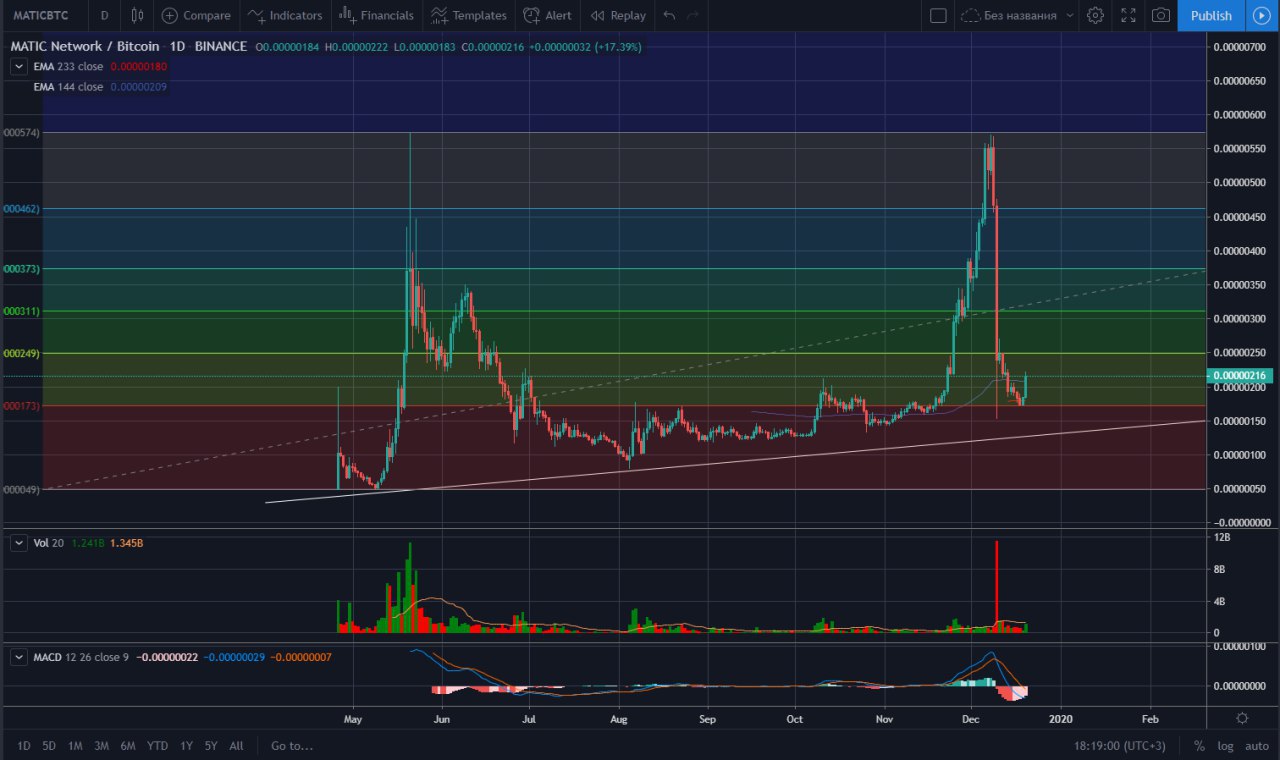Collapse the indicator legend under the chart title

click(19, 66)
